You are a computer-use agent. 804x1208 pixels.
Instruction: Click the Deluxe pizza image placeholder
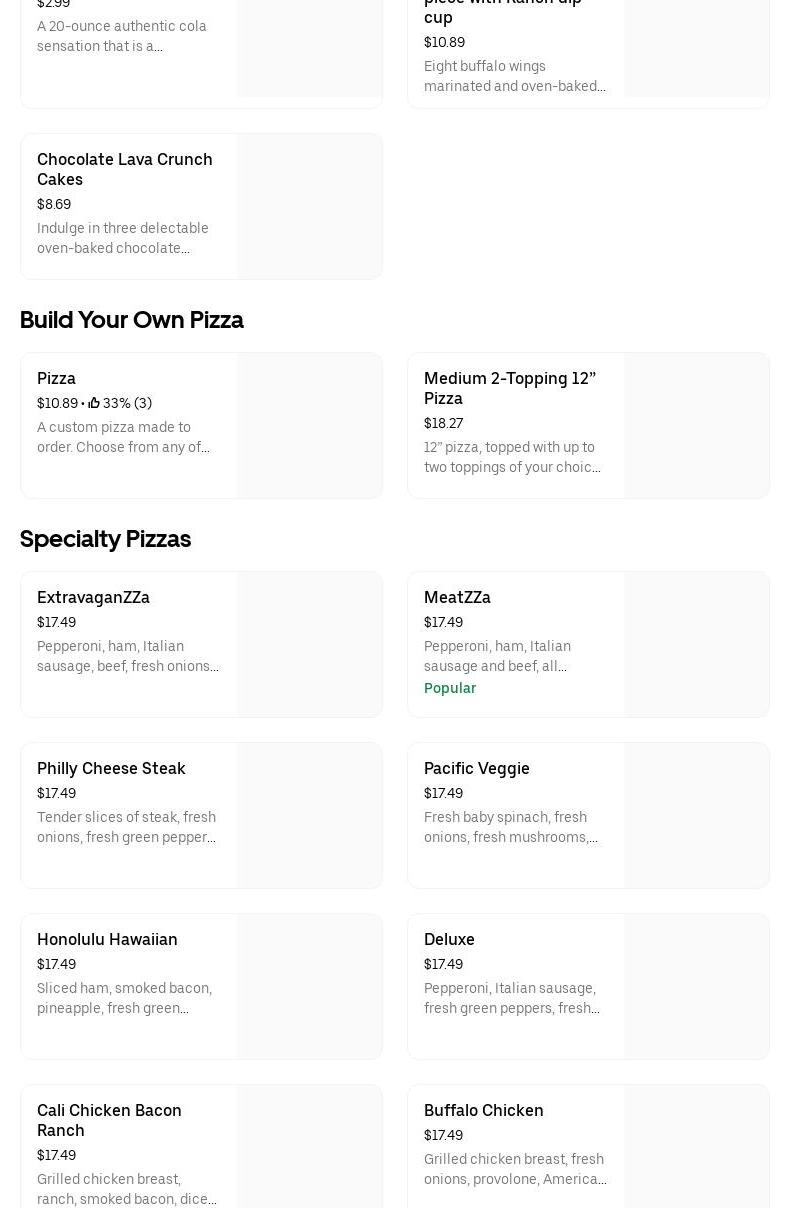pyautogui.click(x=696, y=986)
